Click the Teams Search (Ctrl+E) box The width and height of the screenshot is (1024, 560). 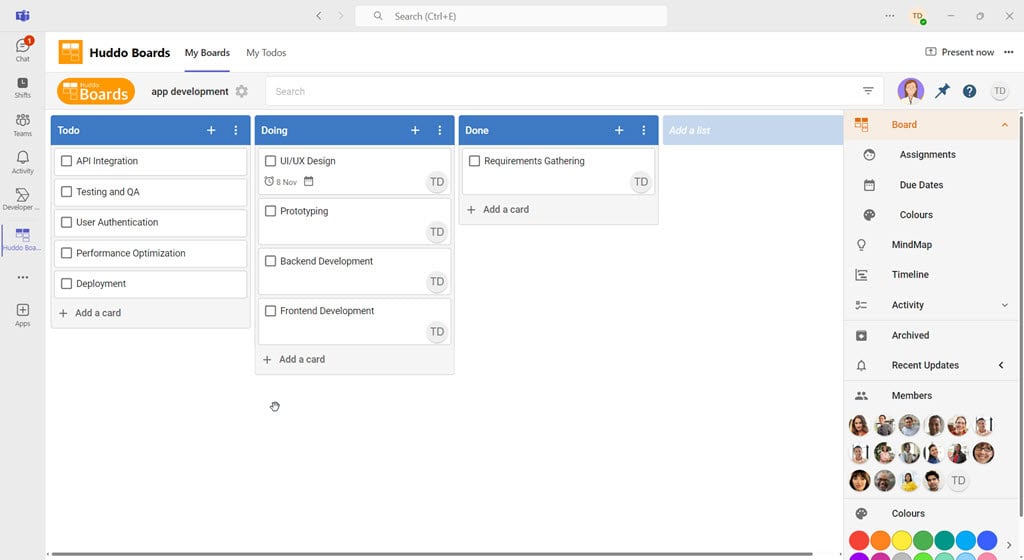(511, 16)
